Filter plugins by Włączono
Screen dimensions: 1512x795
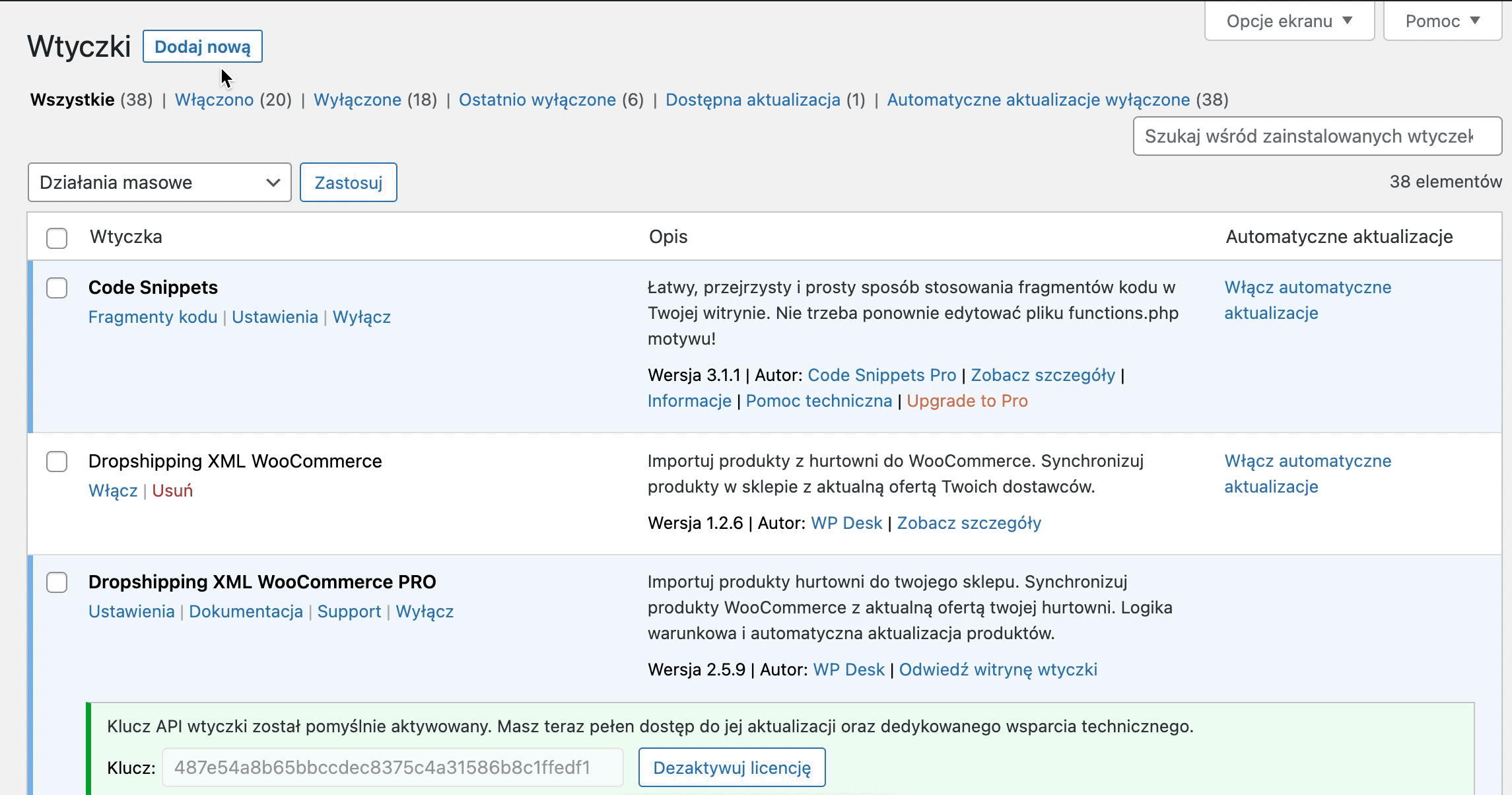(x=214, y=100)
